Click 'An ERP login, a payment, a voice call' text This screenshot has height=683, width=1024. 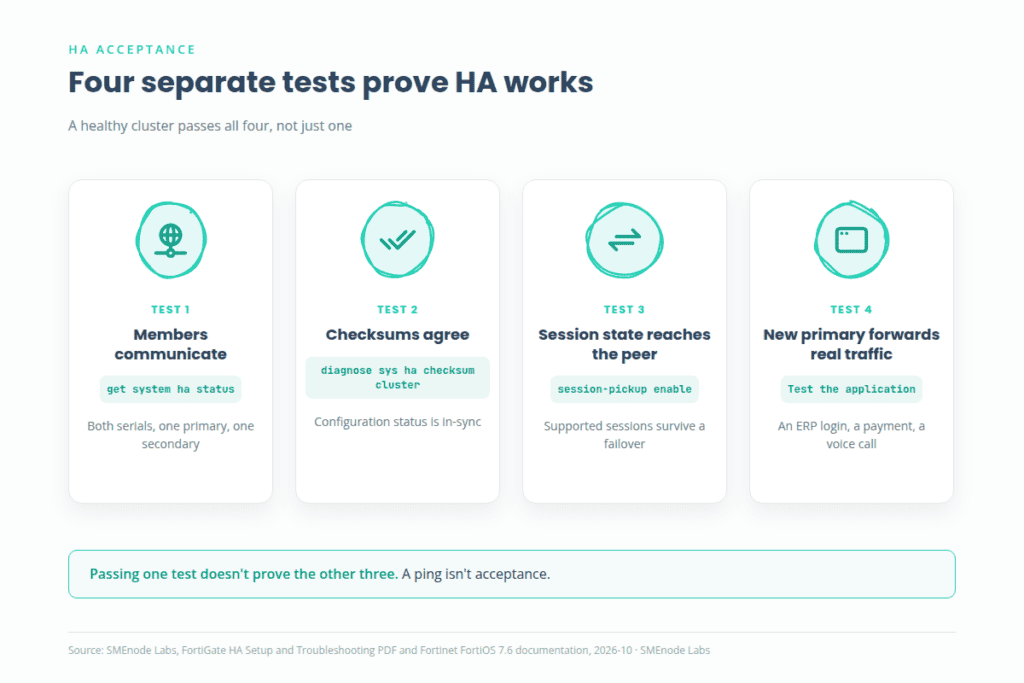(852, 435)
